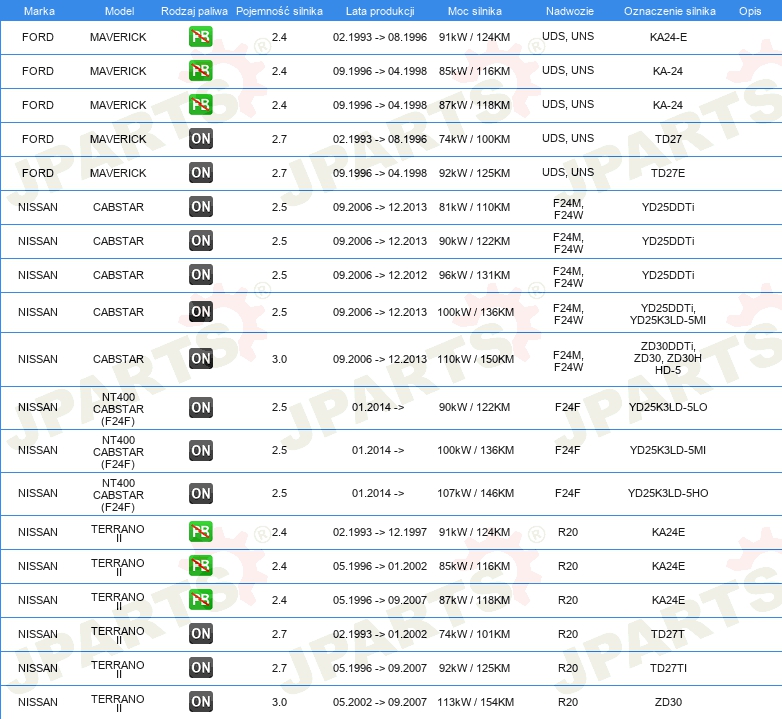
Task: Click the 96kW / 131KM power cell
Action: click(474, 275)
